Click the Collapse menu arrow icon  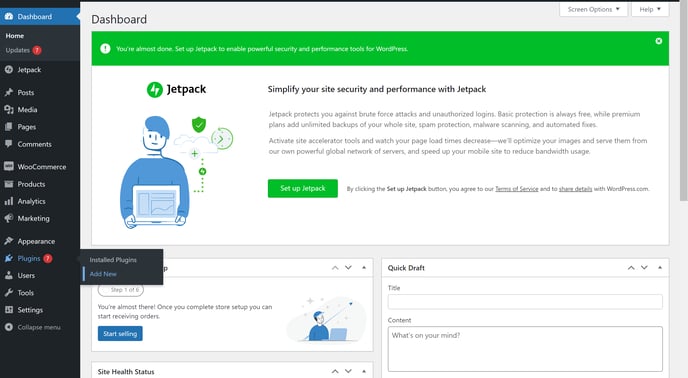pos(9,327)
